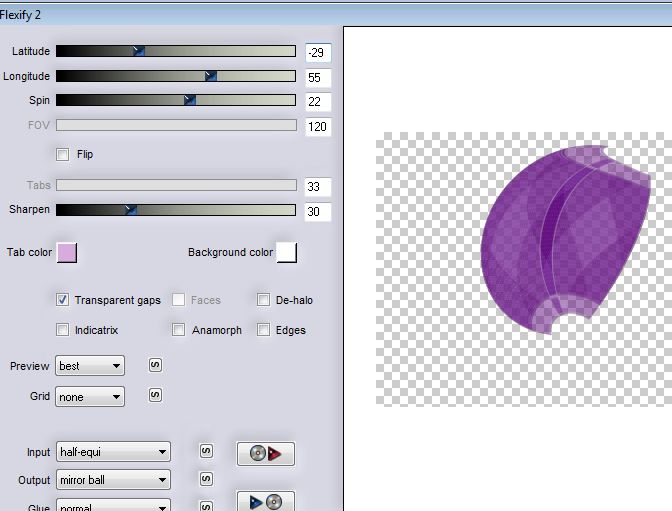Click the reset icon next to Output dropdown
The image size is (672, 511).
click(206, 479)
